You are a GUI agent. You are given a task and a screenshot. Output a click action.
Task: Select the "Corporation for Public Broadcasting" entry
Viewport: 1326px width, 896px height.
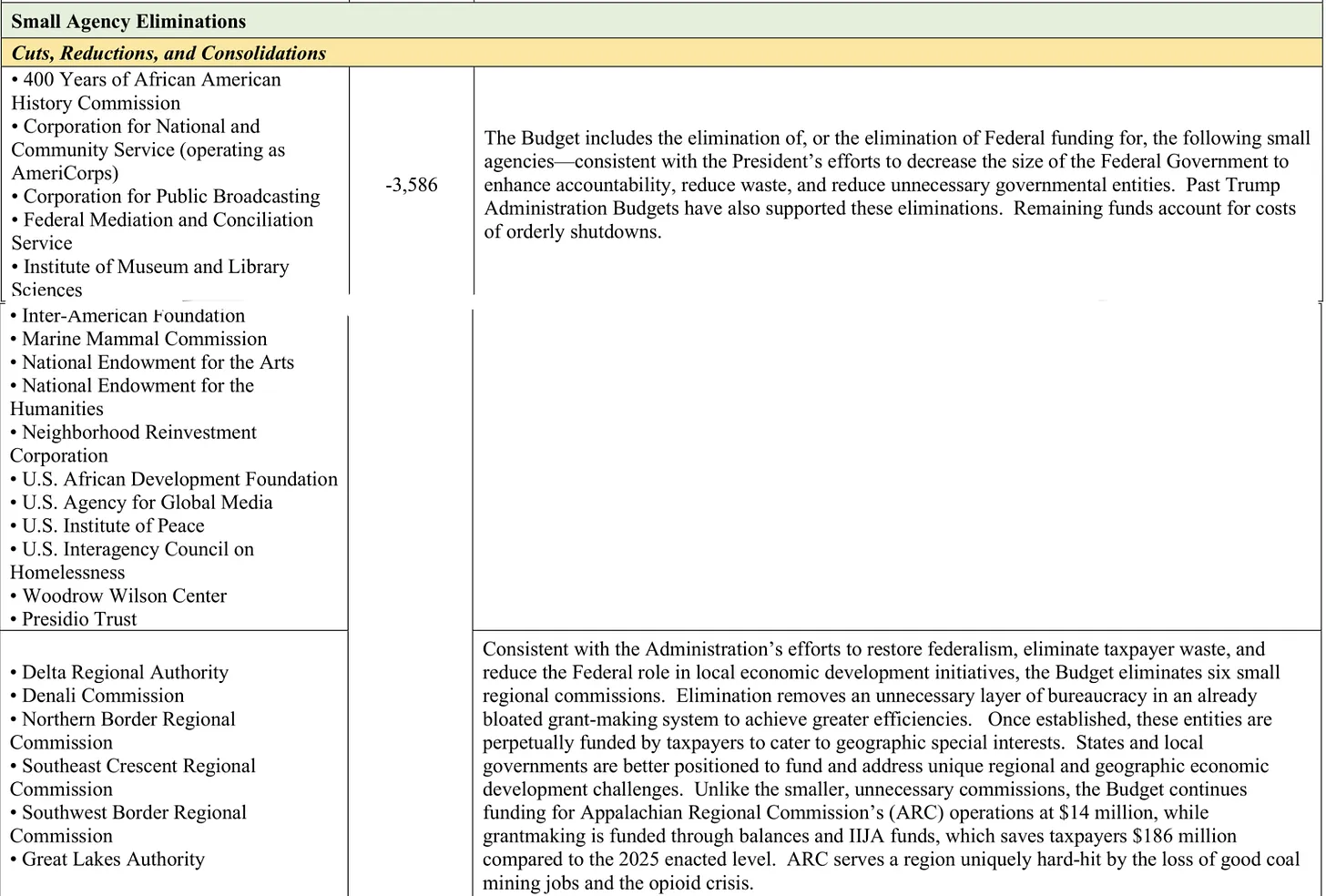pos(171,197)
